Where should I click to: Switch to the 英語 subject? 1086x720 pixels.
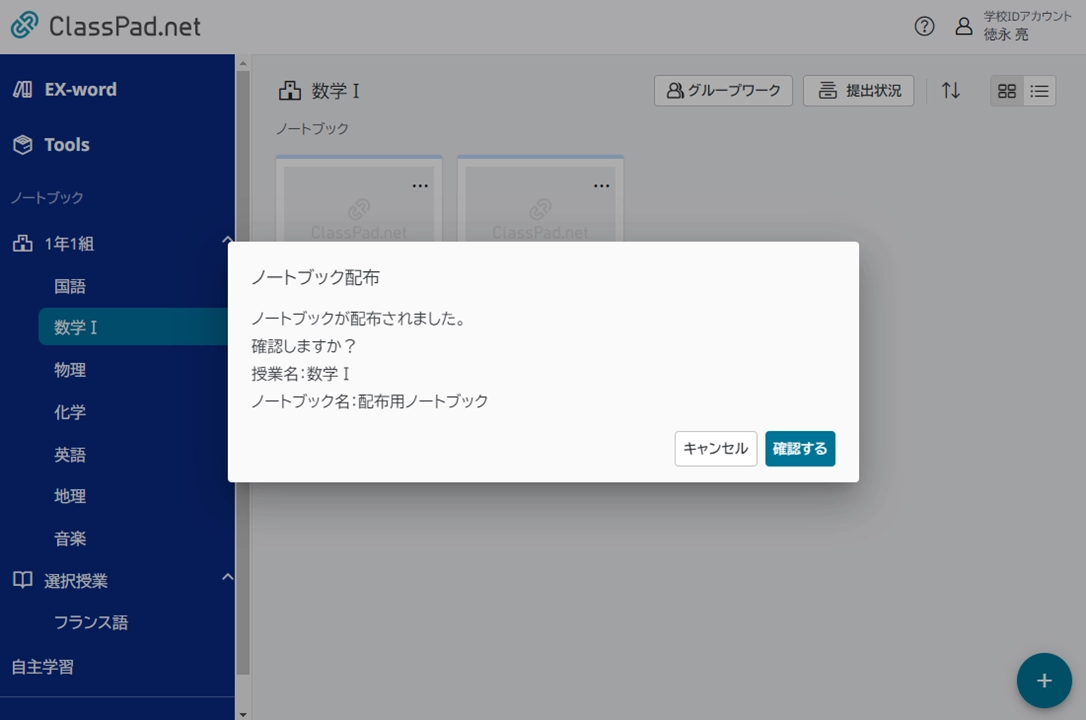tap(70, 454)
